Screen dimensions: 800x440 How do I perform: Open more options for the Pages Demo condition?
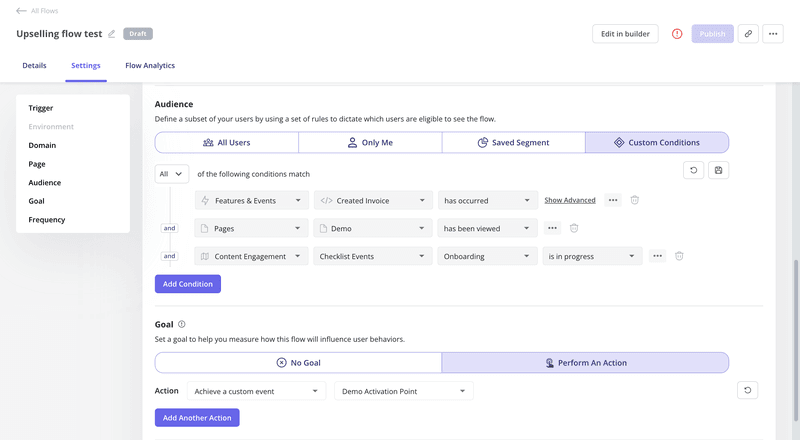(552, 228)
